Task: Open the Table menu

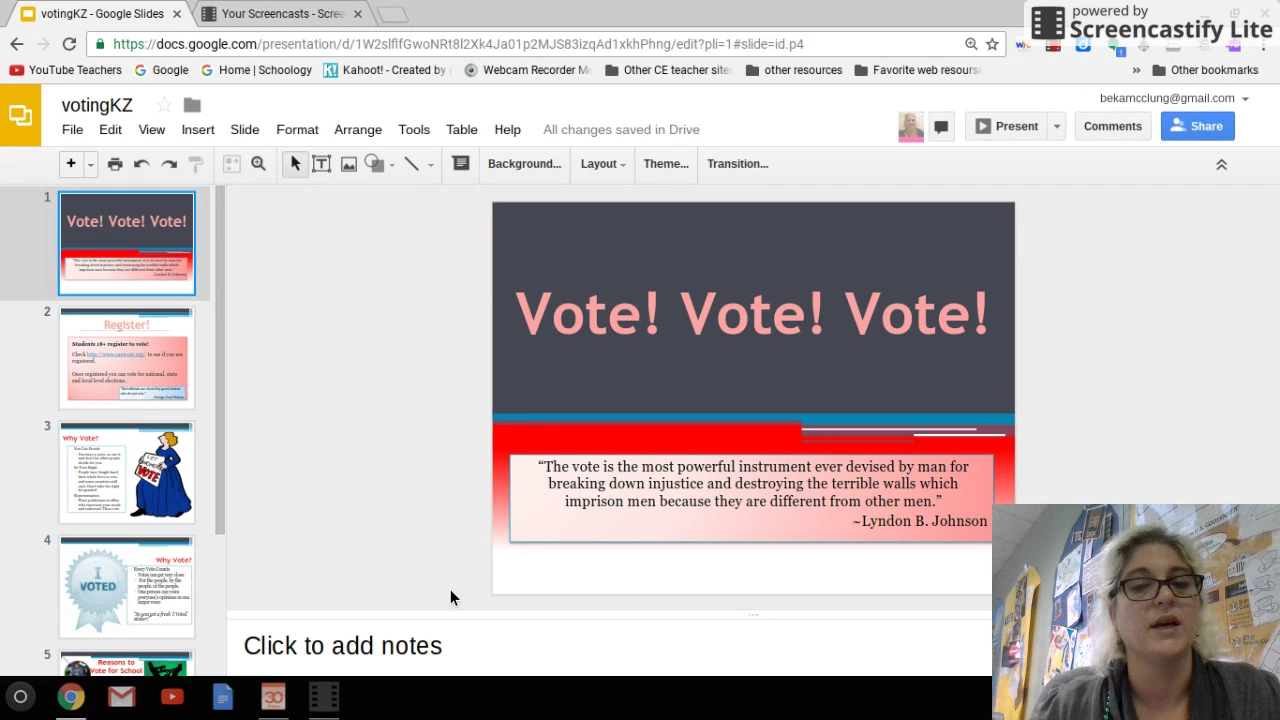Action: coord(462,130)
